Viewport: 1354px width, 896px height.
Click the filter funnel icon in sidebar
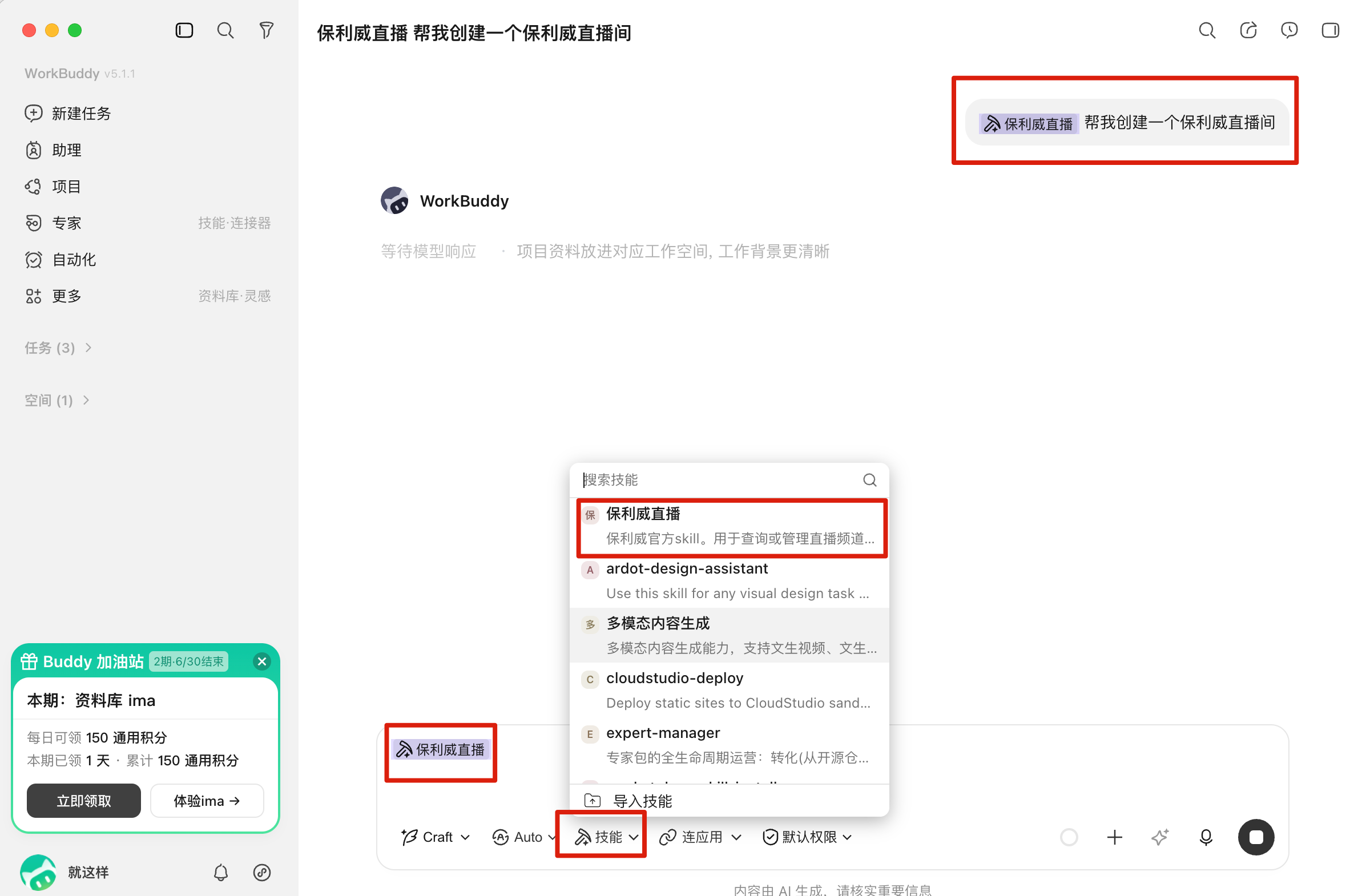267,30
